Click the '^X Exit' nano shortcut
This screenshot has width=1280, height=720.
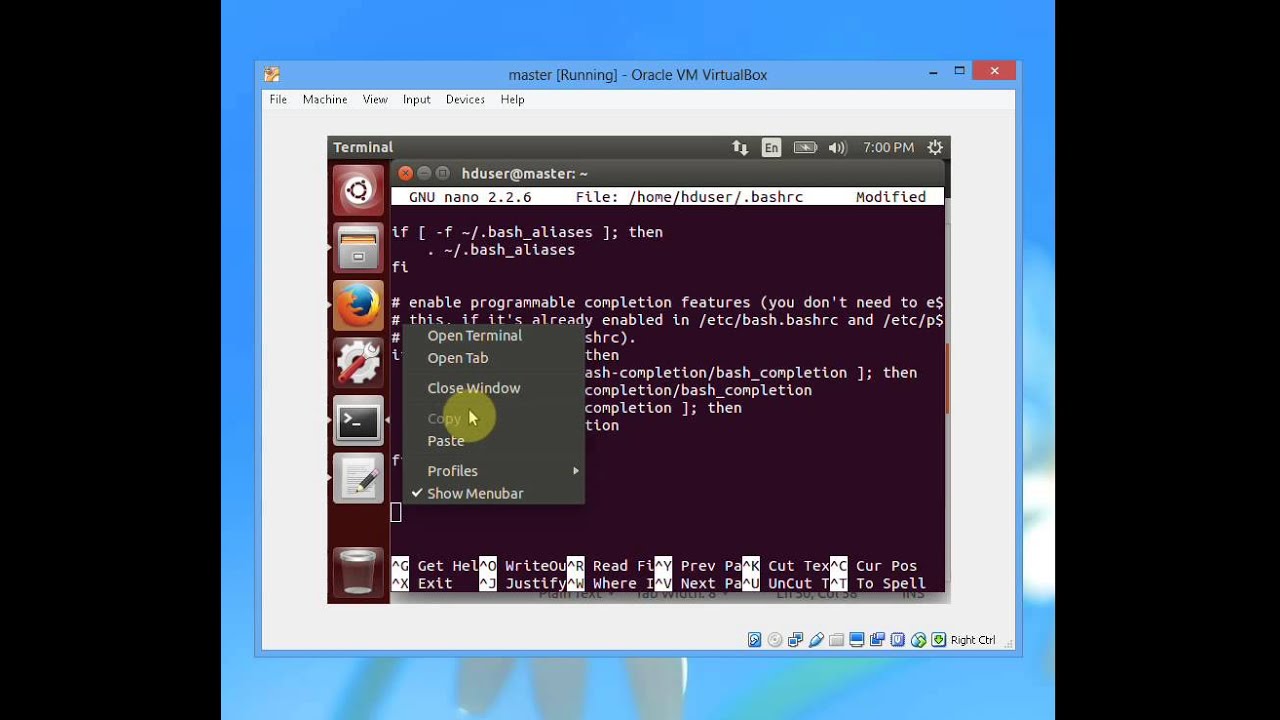pyautogui.click(x=422, y=583)
